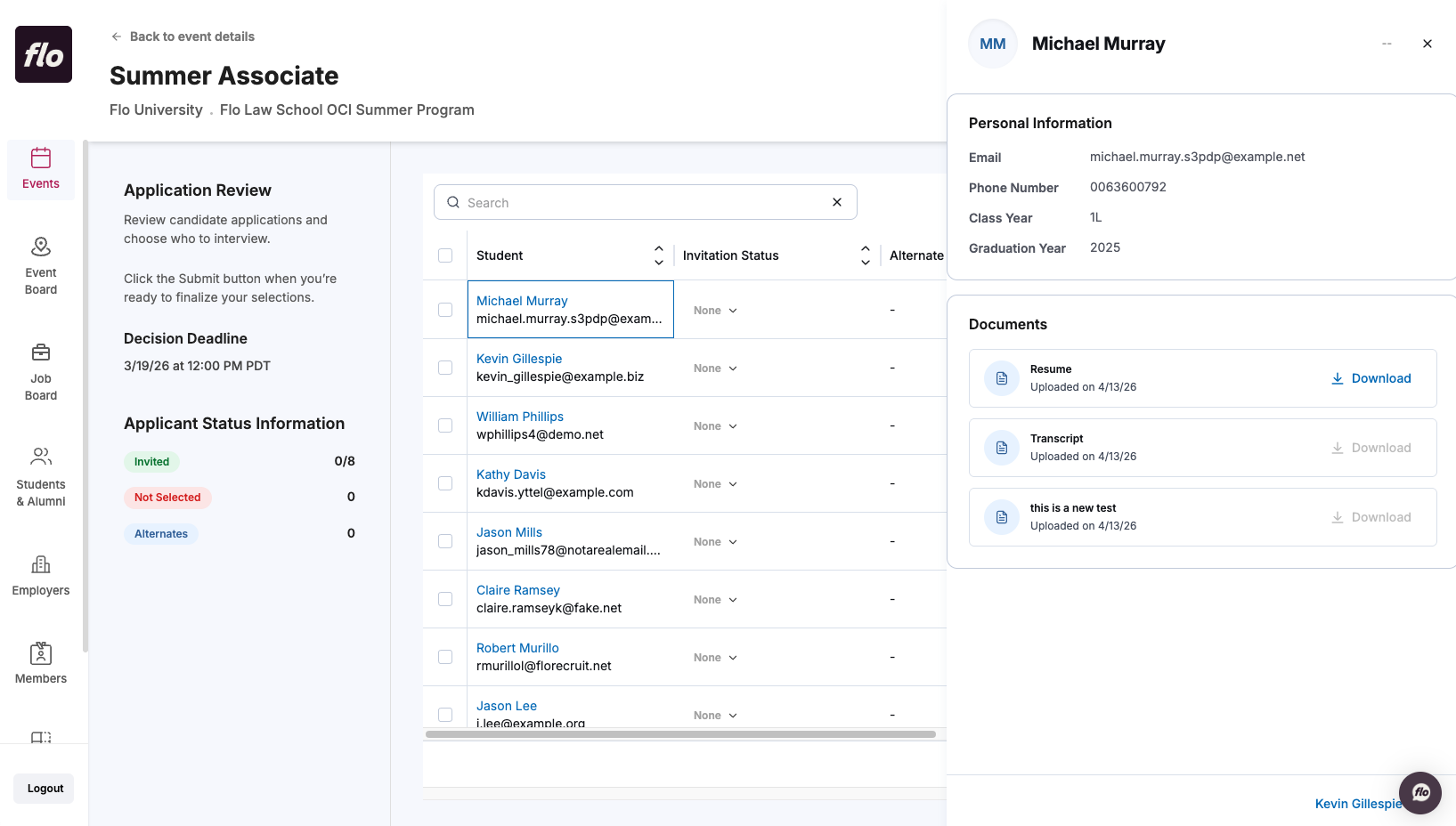Click the Alternates status badge

point(161,534)
